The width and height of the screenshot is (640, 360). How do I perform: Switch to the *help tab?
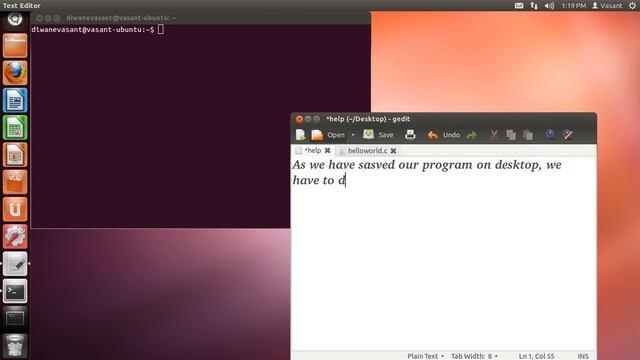point(313,151)
